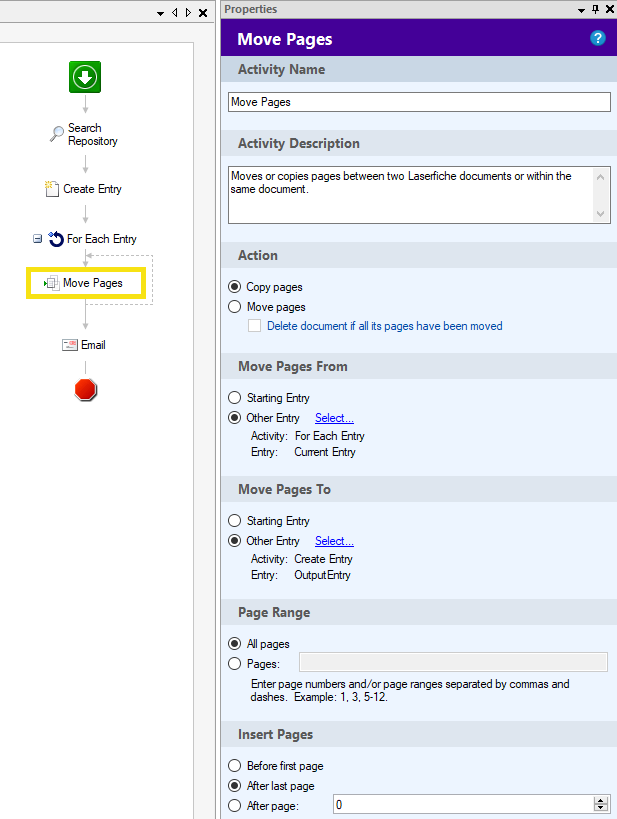
Task: Choose Other Entry under Move Pages To
Action: 235,541
